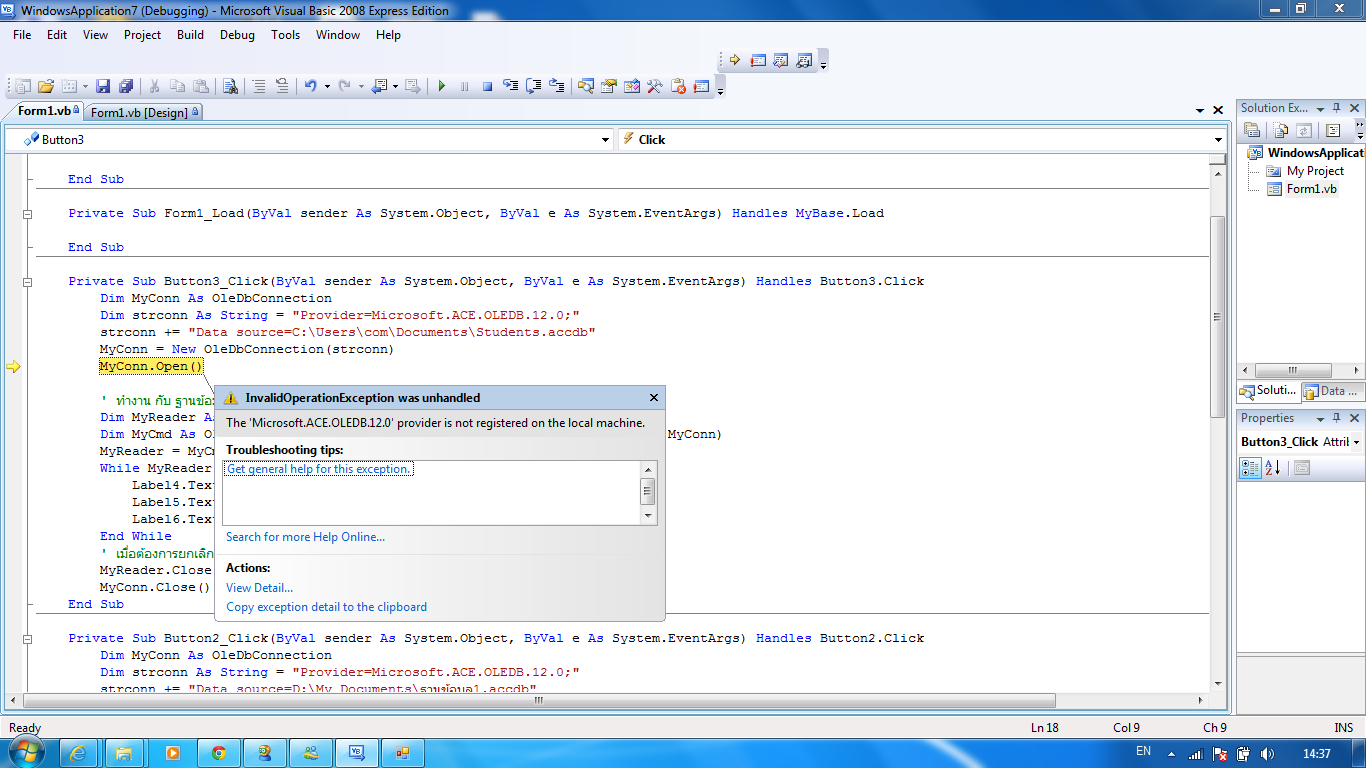Click the code editor horizontal scrollbar thumb
Viewport: 1366px width, 768px height.
click(540, 701)
